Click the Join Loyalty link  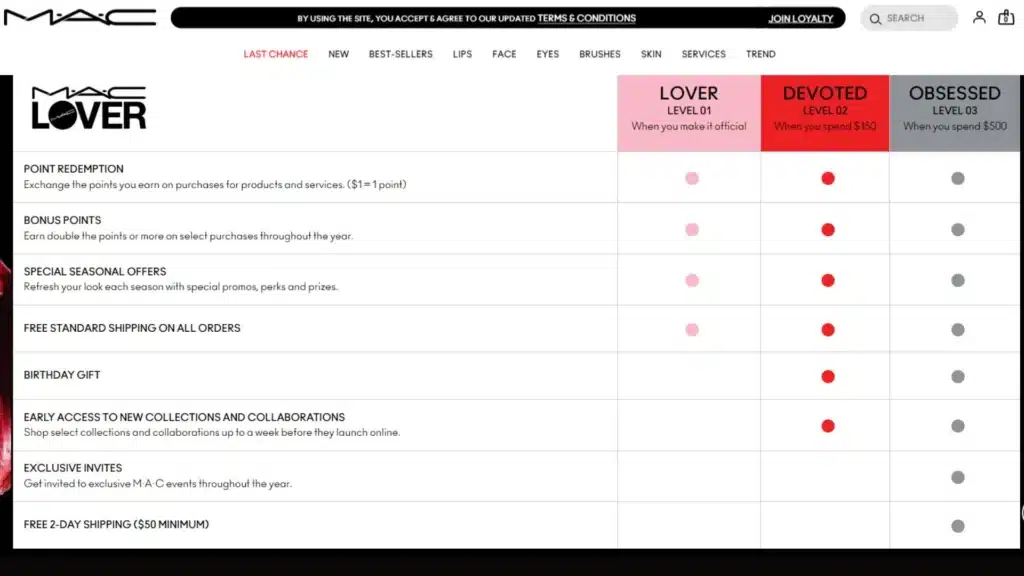click(800, 18)
